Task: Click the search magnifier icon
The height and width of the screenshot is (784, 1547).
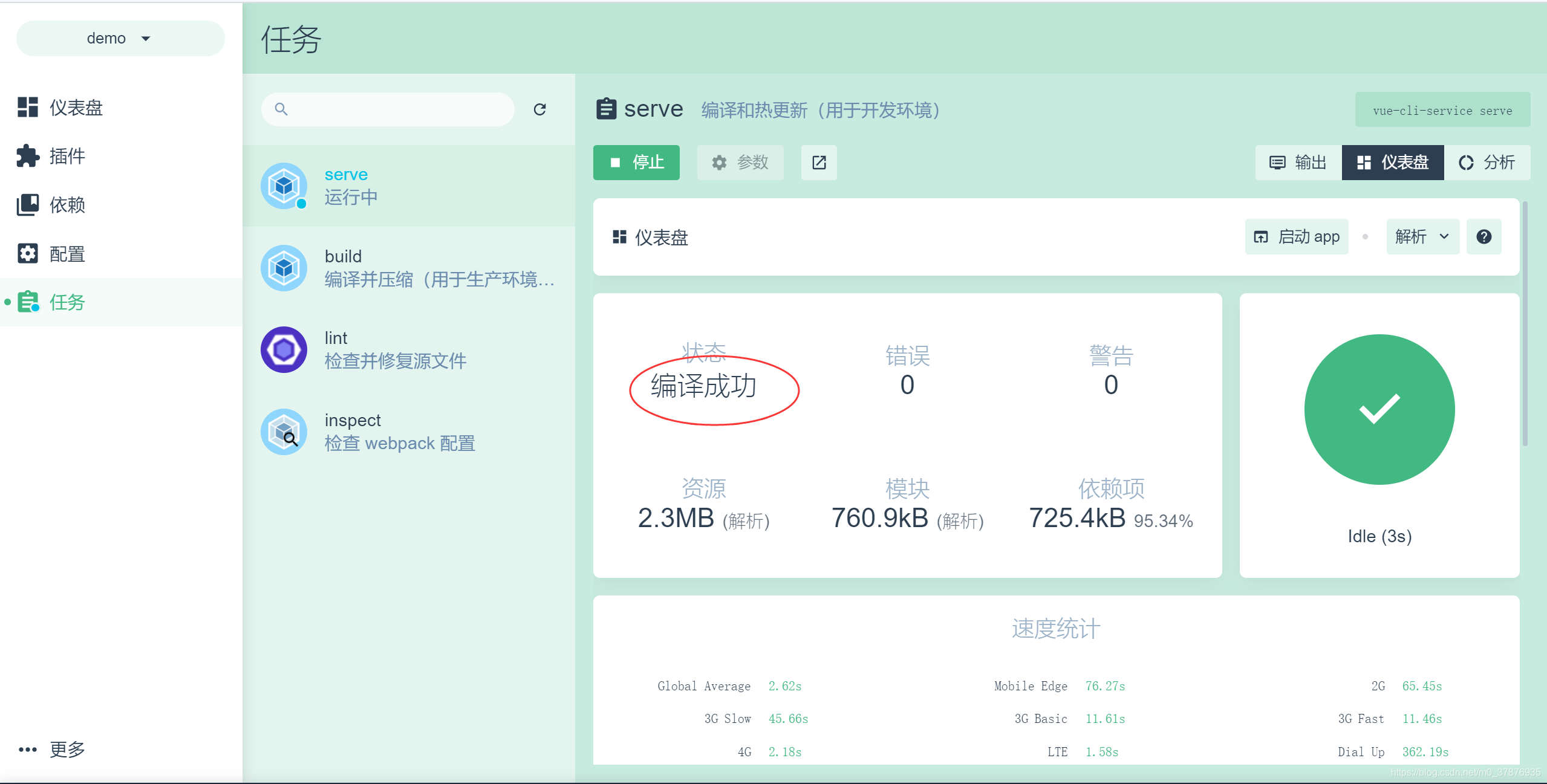Action: 281,109
